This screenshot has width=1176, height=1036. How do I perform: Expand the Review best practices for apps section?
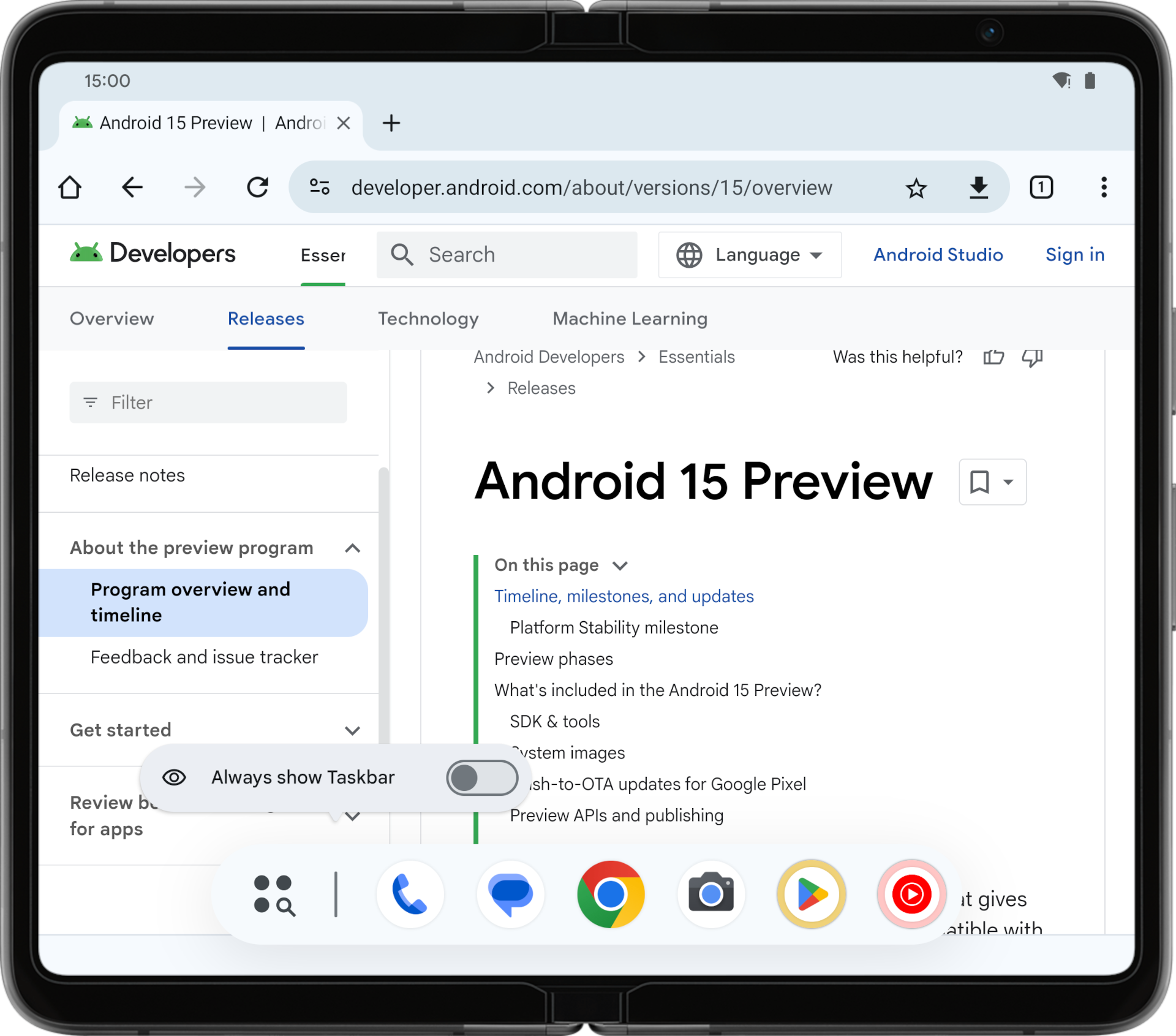[x=354, y=814]
